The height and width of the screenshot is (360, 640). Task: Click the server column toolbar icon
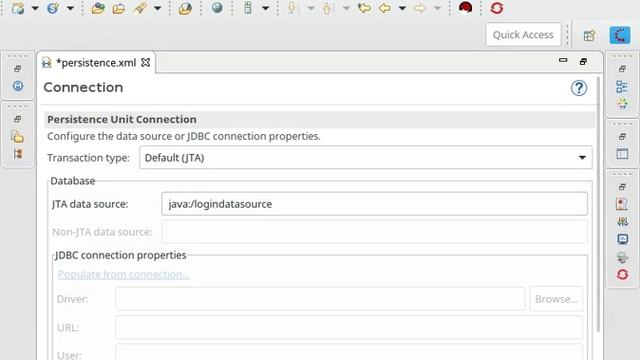tap(247, 8)
